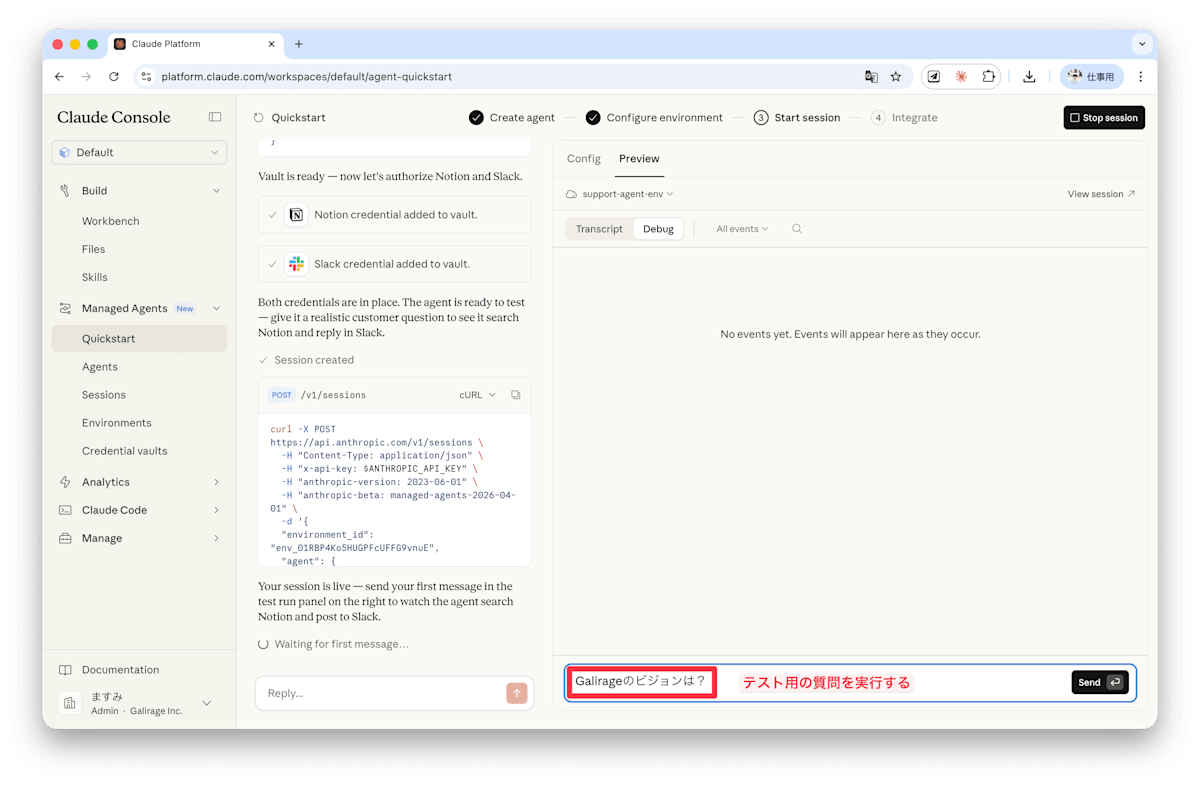Click the browser address bar URL
Image resolution: width=1200 pixels, height=785 pixels.
point(306,76)
